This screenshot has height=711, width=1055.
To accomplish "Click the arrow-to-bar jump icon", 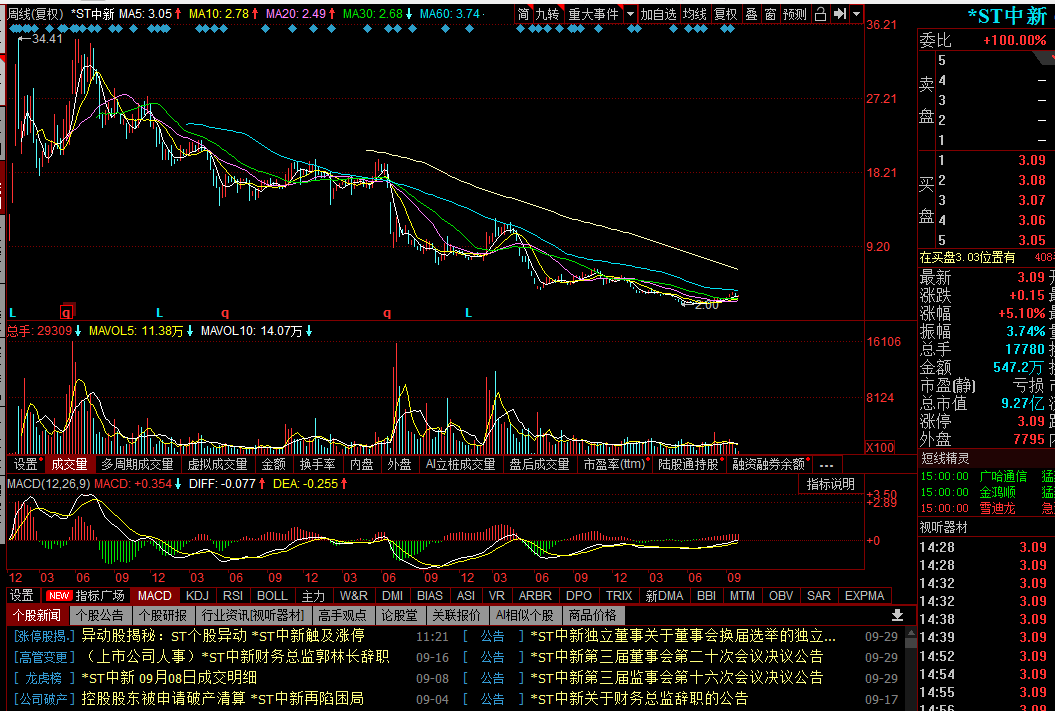I will pos(839,14).
